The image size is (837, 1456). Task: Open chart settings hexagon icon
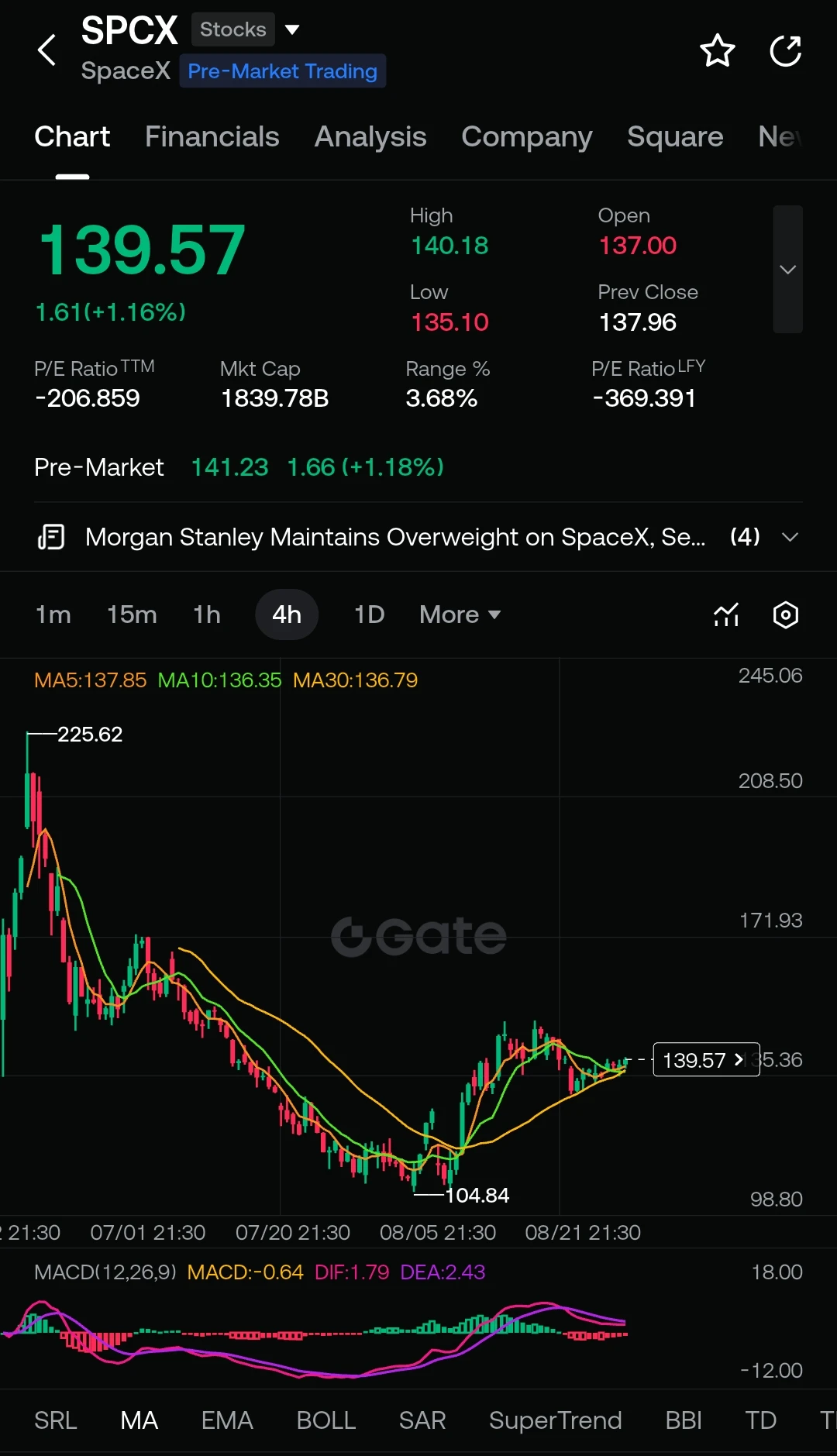click(786, 614)
